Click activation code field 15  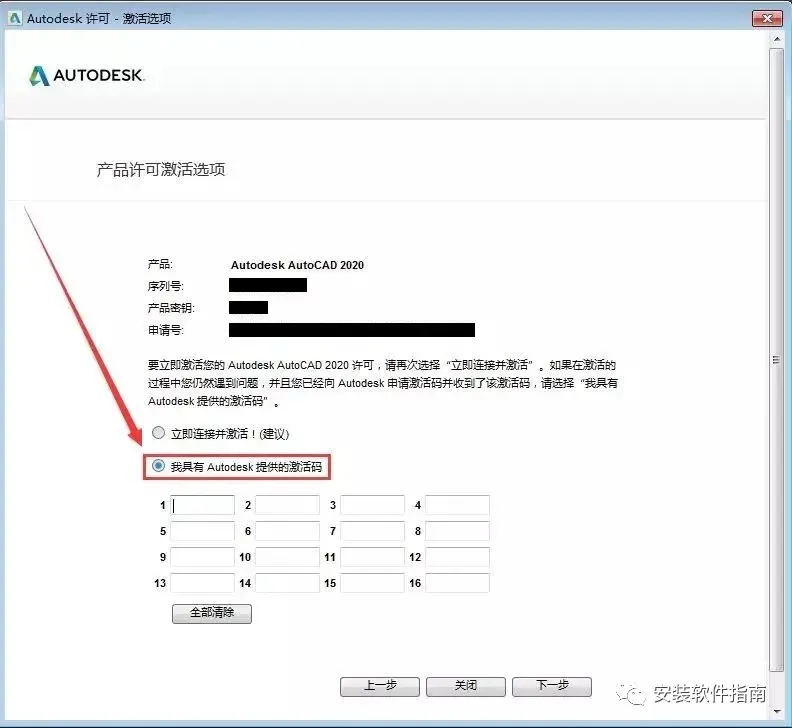pyautogui.click(x=373, y=583)
